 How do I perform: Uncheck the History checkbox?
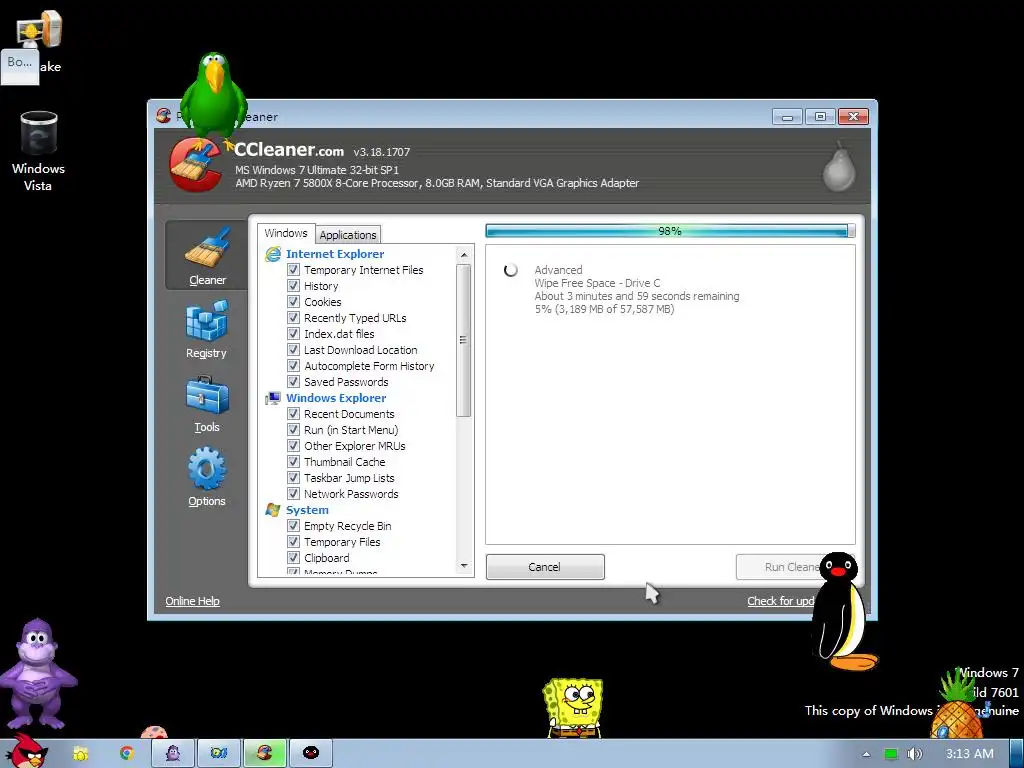click(x=293, y=285)
